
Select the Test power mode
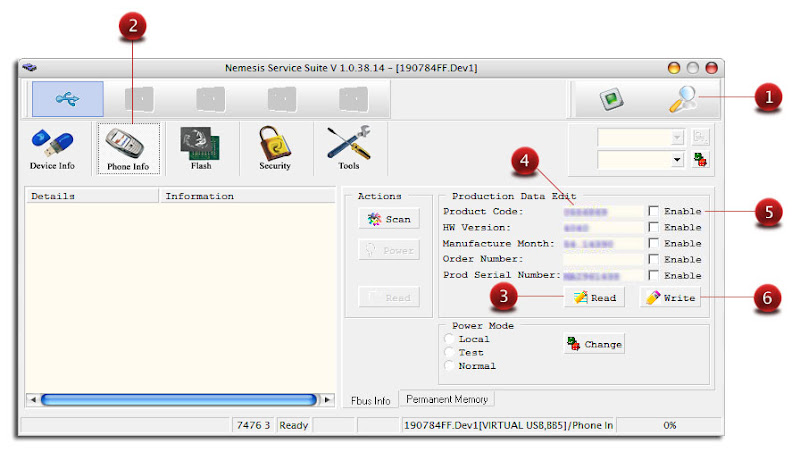449,352
